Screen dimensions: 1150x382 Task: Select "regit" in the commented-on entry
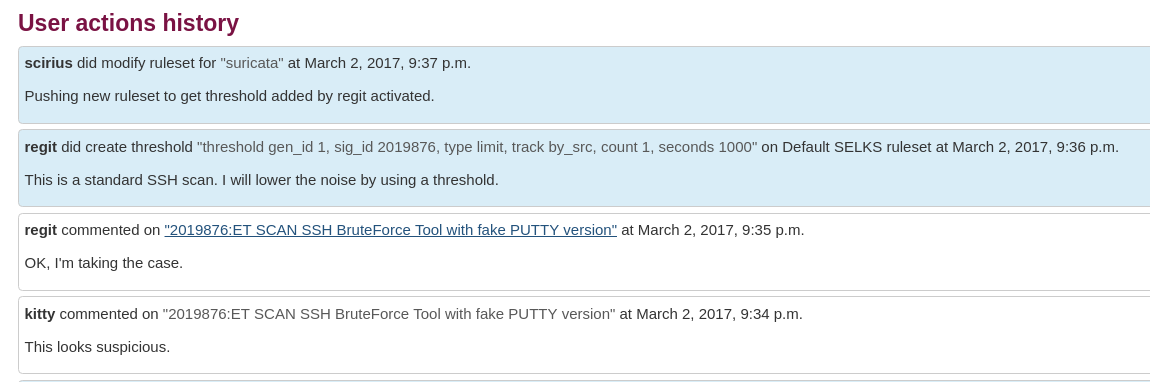[x=40, y=230]
